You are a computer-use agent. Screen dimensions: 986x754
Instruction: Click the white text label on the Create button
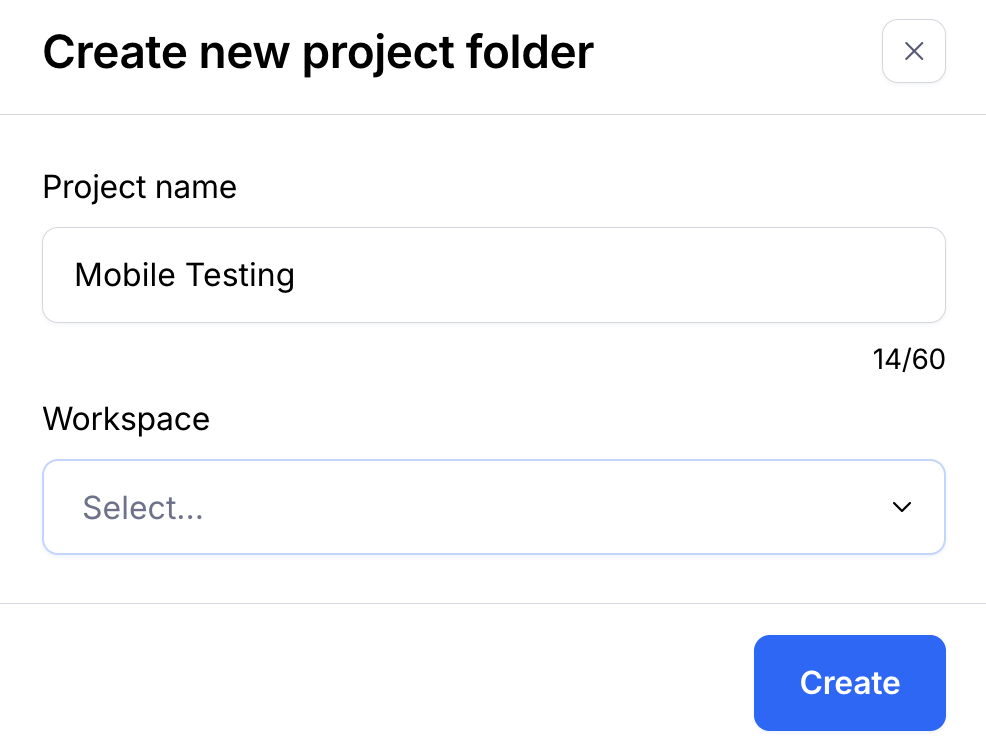coord(849,683)
